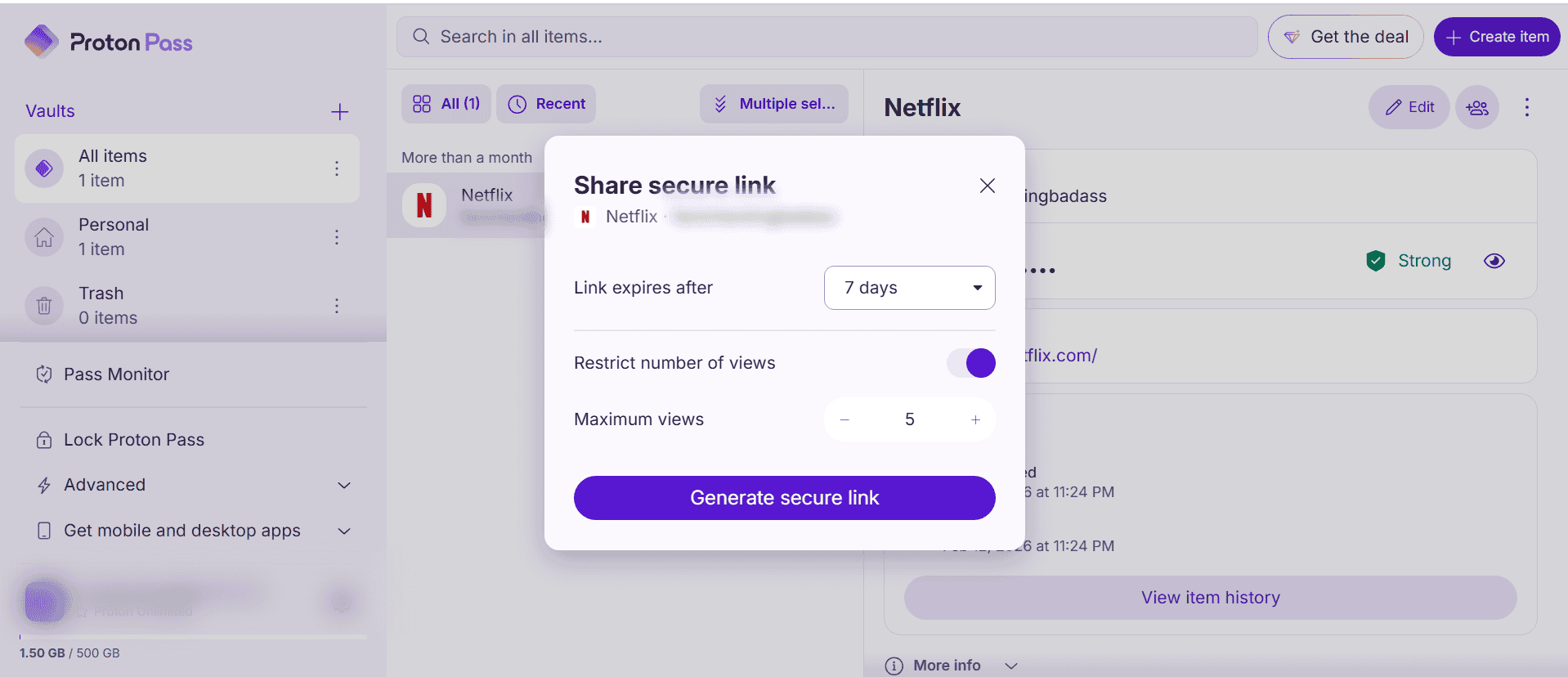Click the Create item button
Screen dimensions: 1568x677
coord(1496,37)
